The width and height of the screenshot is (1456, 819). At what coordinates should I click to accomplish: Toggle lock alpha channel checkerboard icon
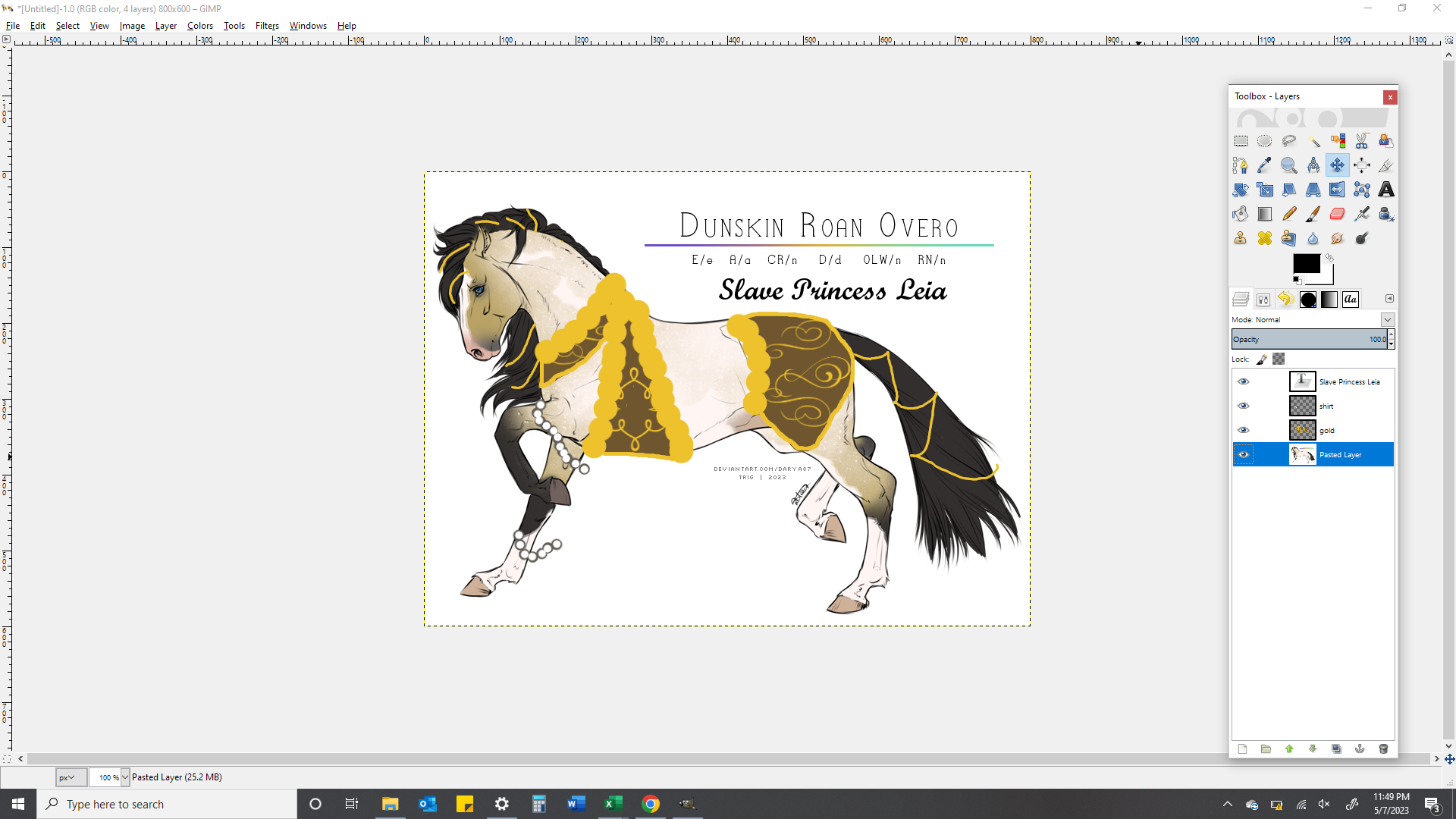[1279, 359]
